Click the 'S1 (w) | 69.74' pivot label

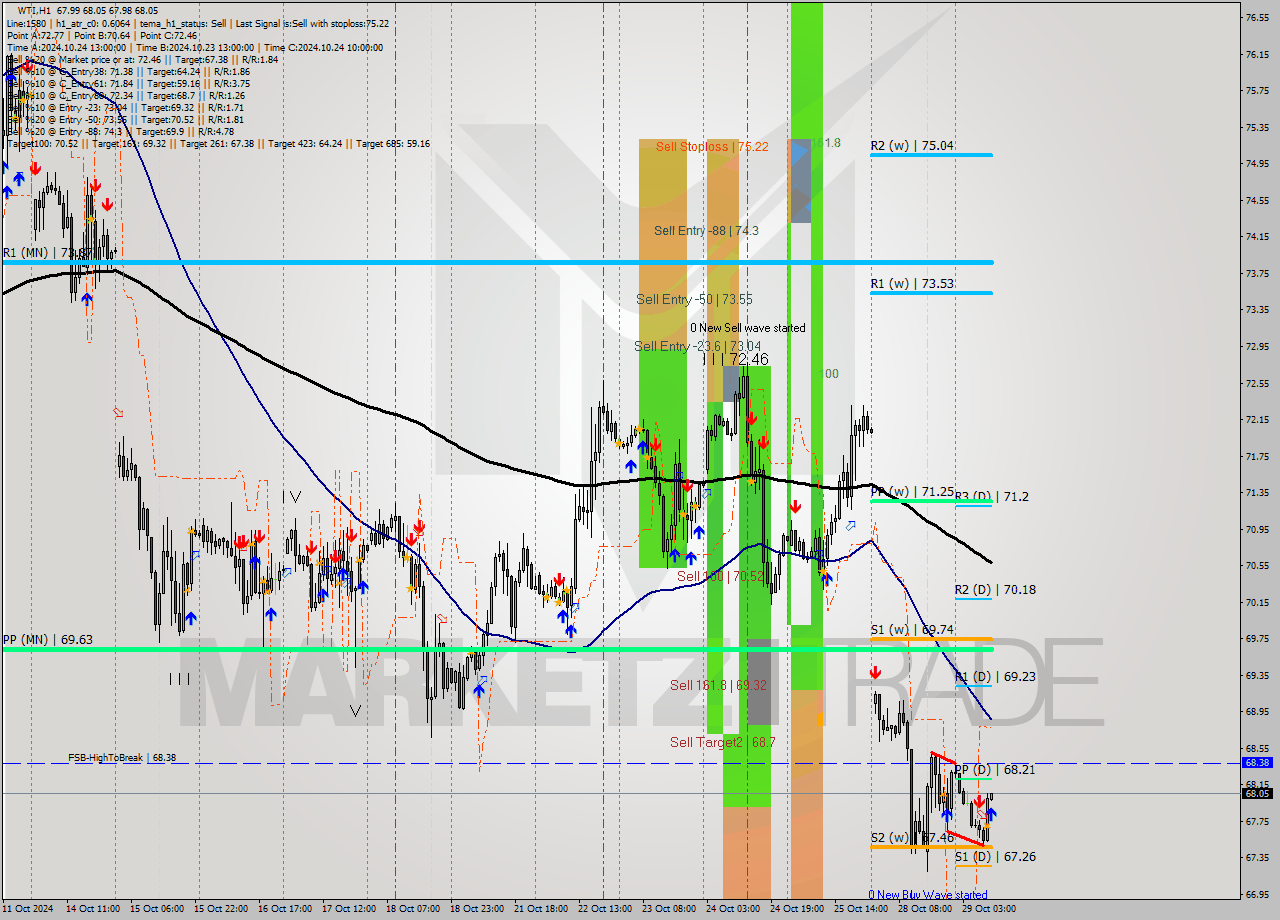(x=911, y=629)
